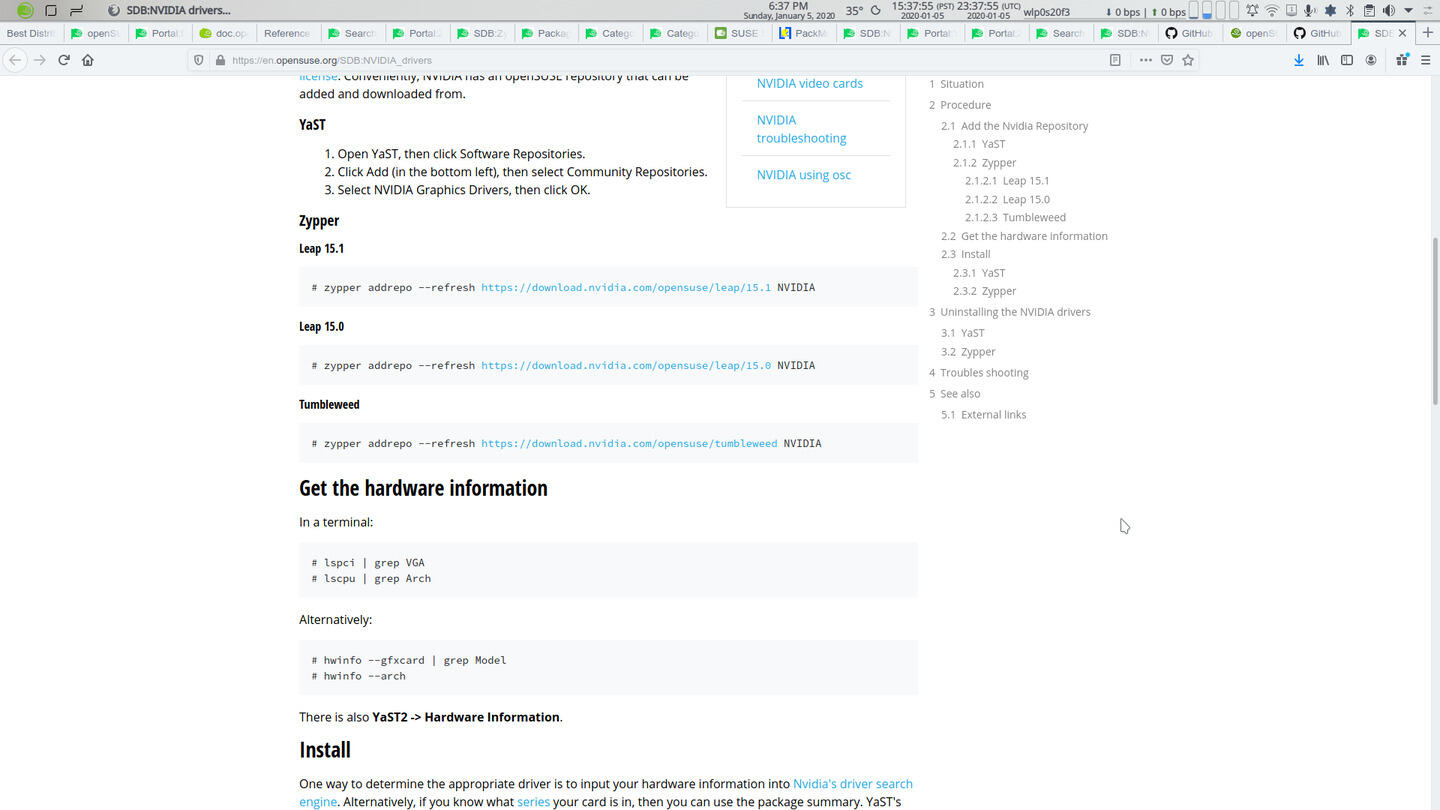Show site security padlock information
1440x810 pixels.
[220, 60]
